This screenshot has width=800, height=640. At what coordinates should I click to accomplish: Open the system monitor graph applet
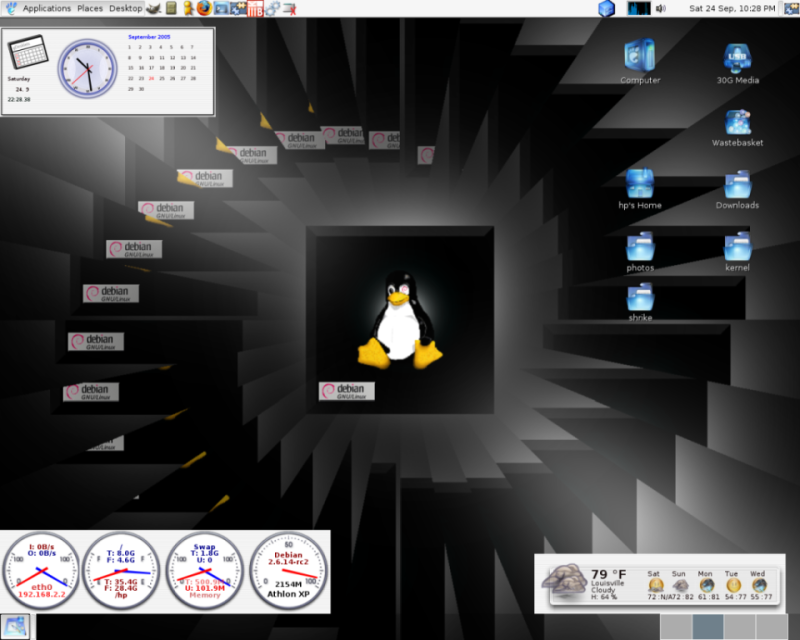pos(639,8)
